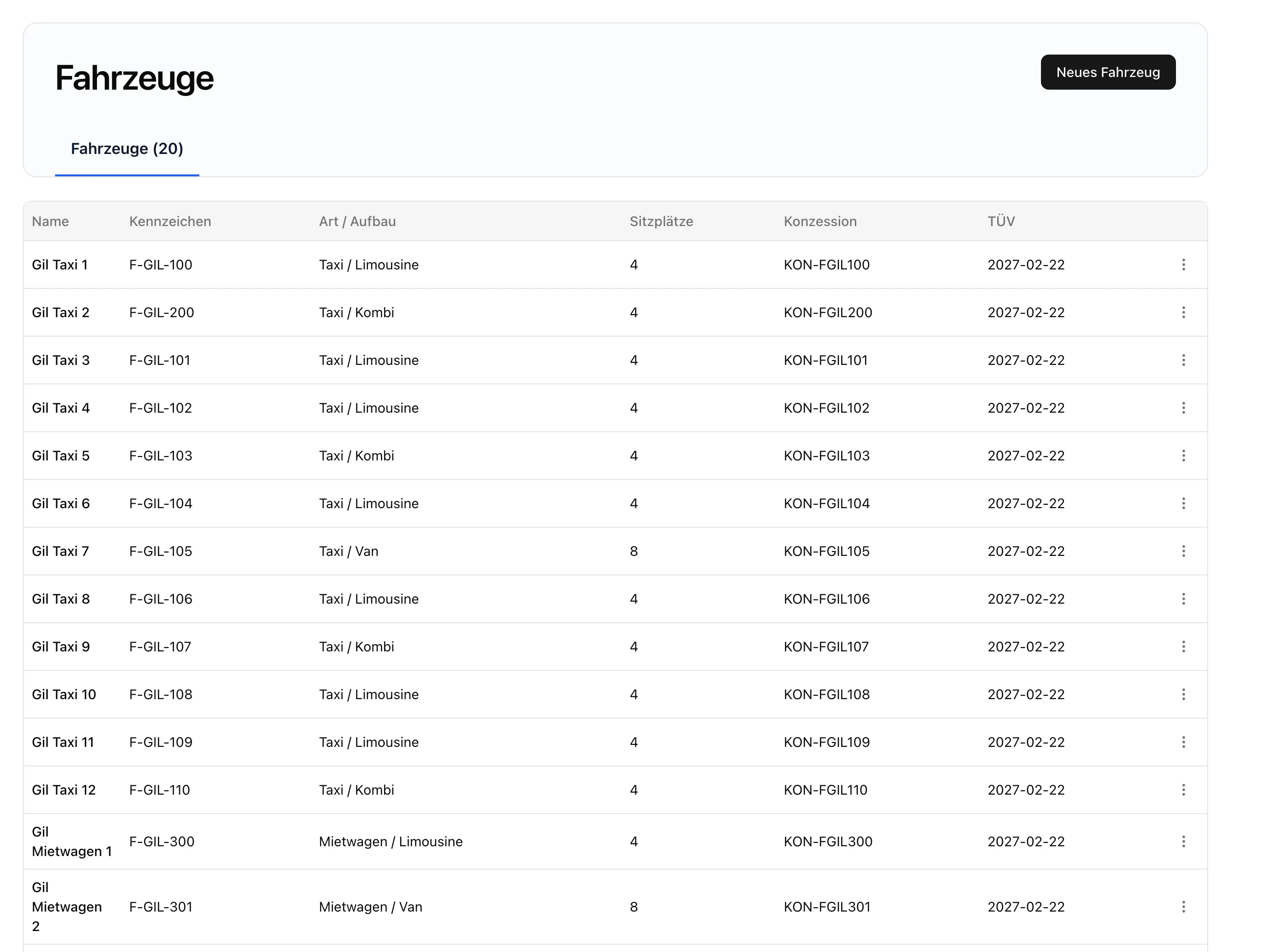Click the kebab icon for Gil Taxi 10
1270x952 pixels.
1183,694
